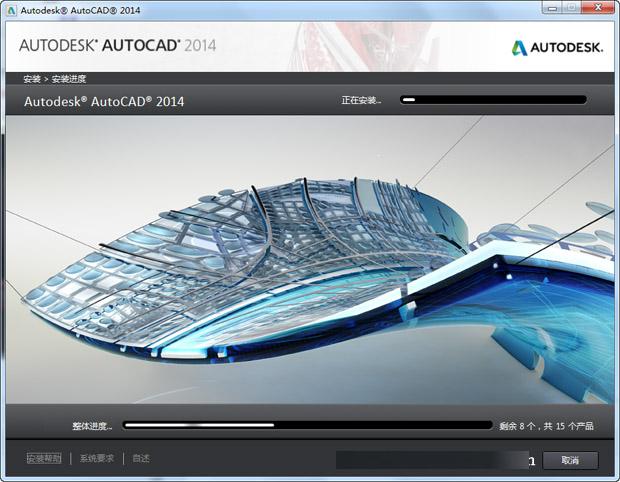Screen dimensions: 620x482
Task: Minimize the installer window
Action: (553, 8)
